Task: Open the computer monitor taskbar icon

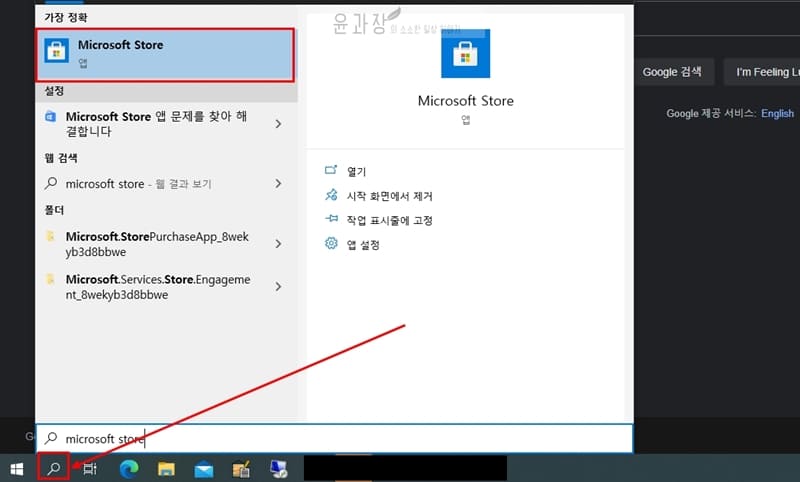Action: click(x=279, y=469)
